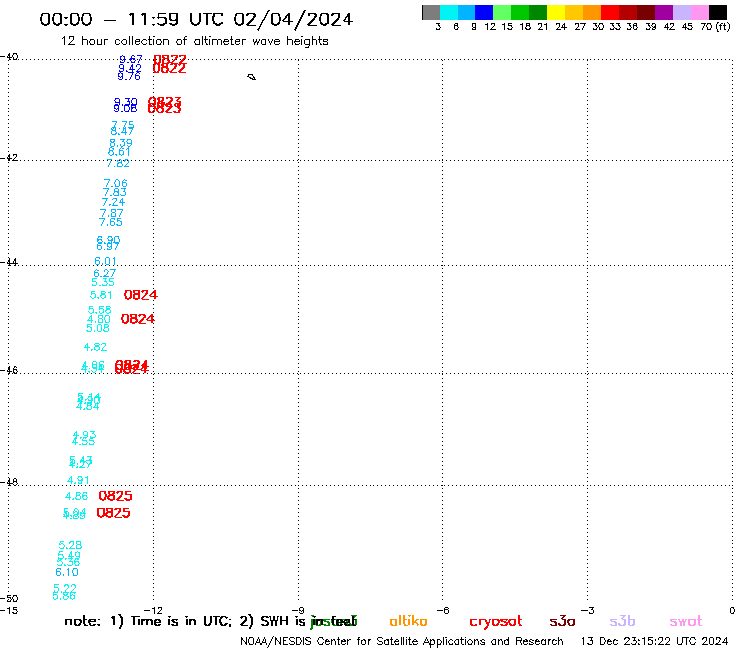Click the wave height value 7.06
The width and height of the screenshot is (740, 650).
point(116,183)
